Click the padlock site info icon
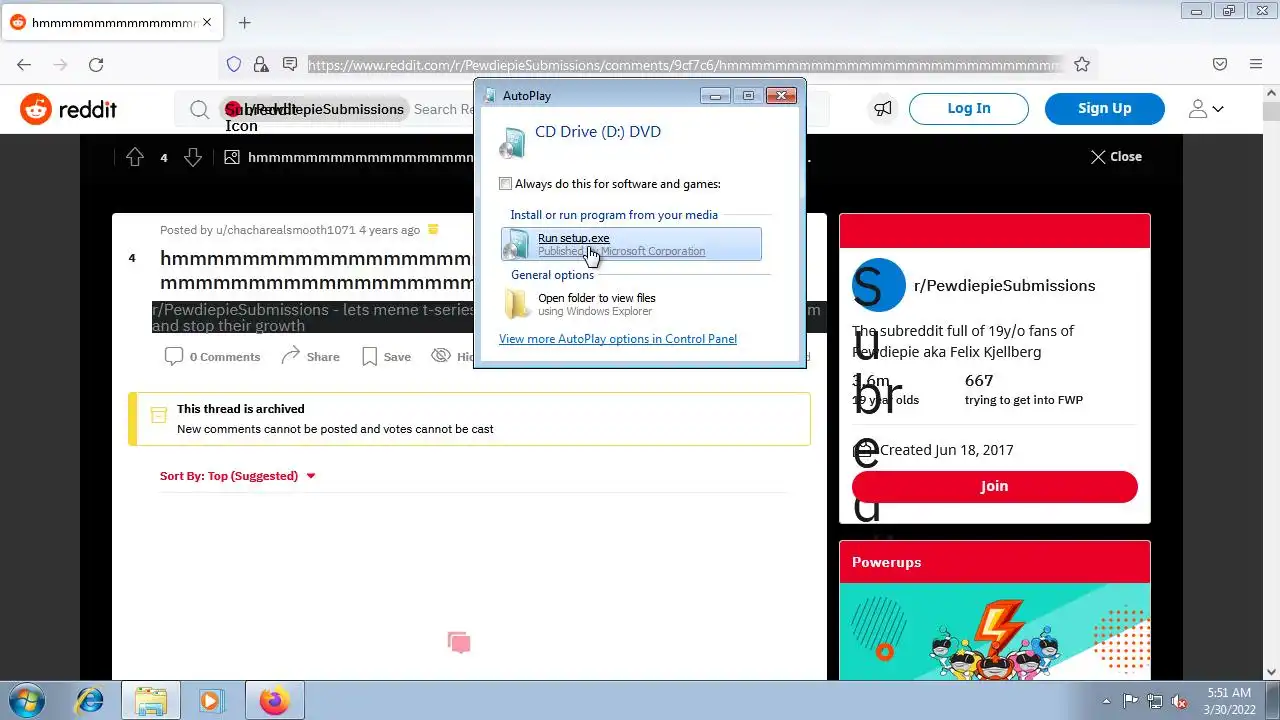Viewport: 1280px width, 720px height. 261,64
